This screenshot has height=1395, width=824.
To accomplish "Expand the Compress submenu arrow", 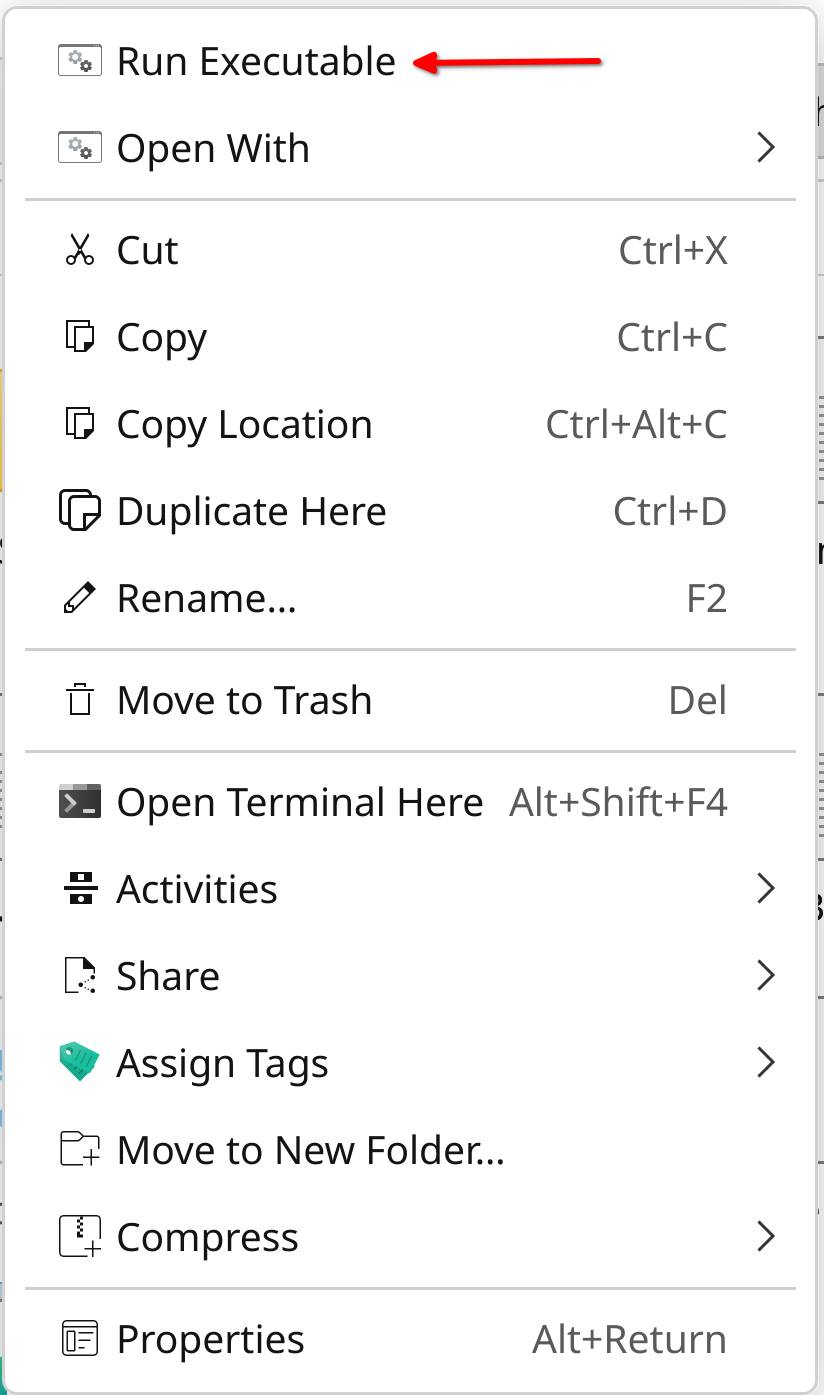I will [766, 1237].
